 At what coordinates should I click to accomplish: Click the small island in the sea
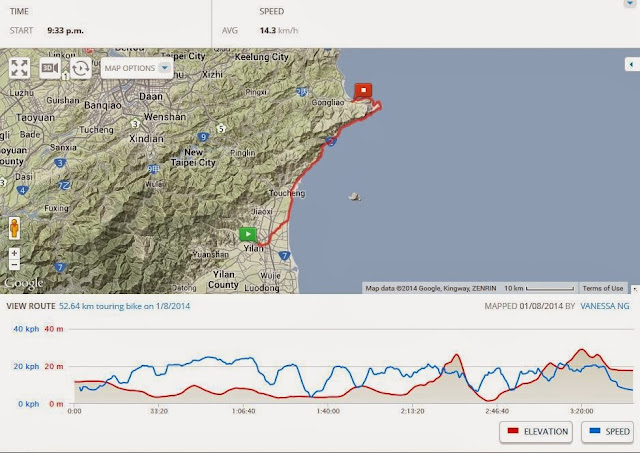tap(355, 197)
